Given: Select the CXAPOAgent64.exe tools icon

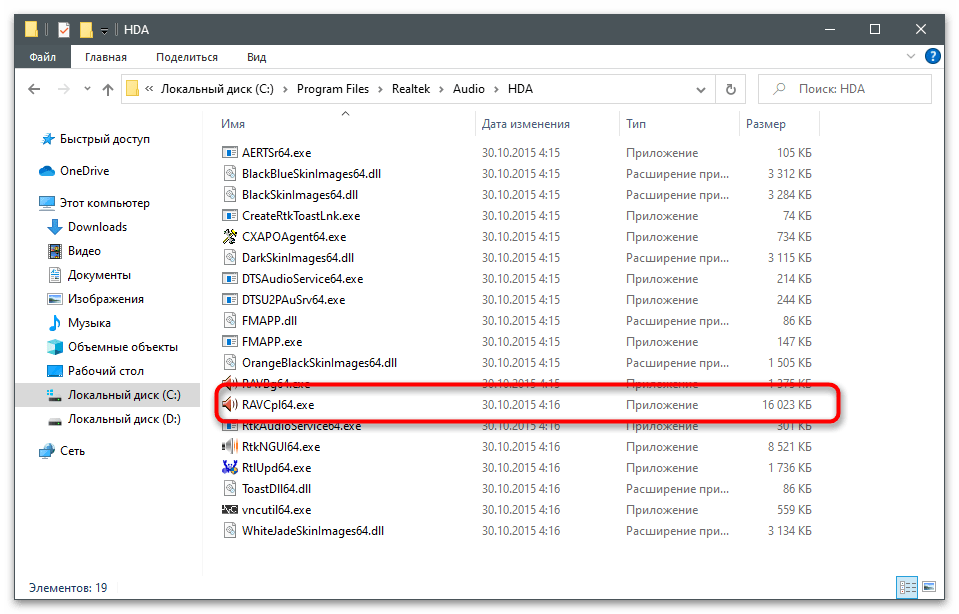Looking at the screenshot, I should point(229,237).
